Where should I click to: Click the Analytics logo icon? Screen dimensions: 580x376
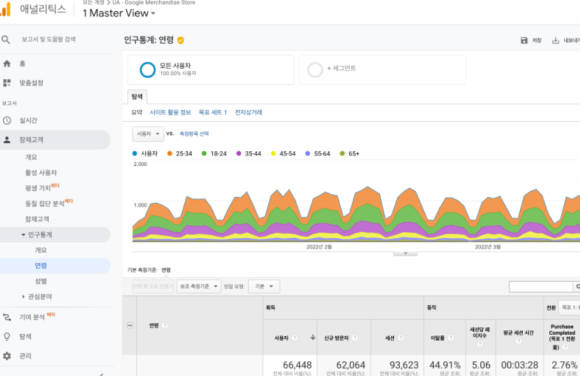(x=5, y=10)
